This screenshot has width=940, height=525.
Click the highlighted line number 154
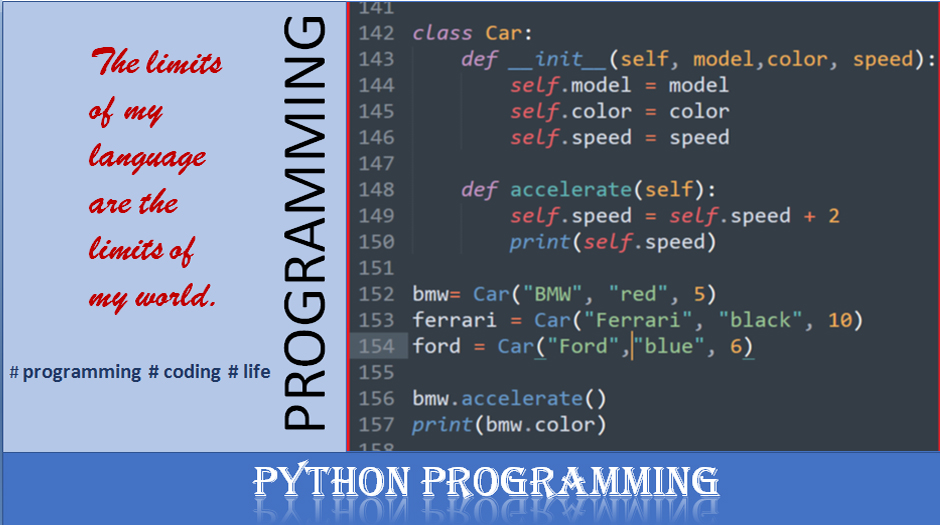click(376, 346)
